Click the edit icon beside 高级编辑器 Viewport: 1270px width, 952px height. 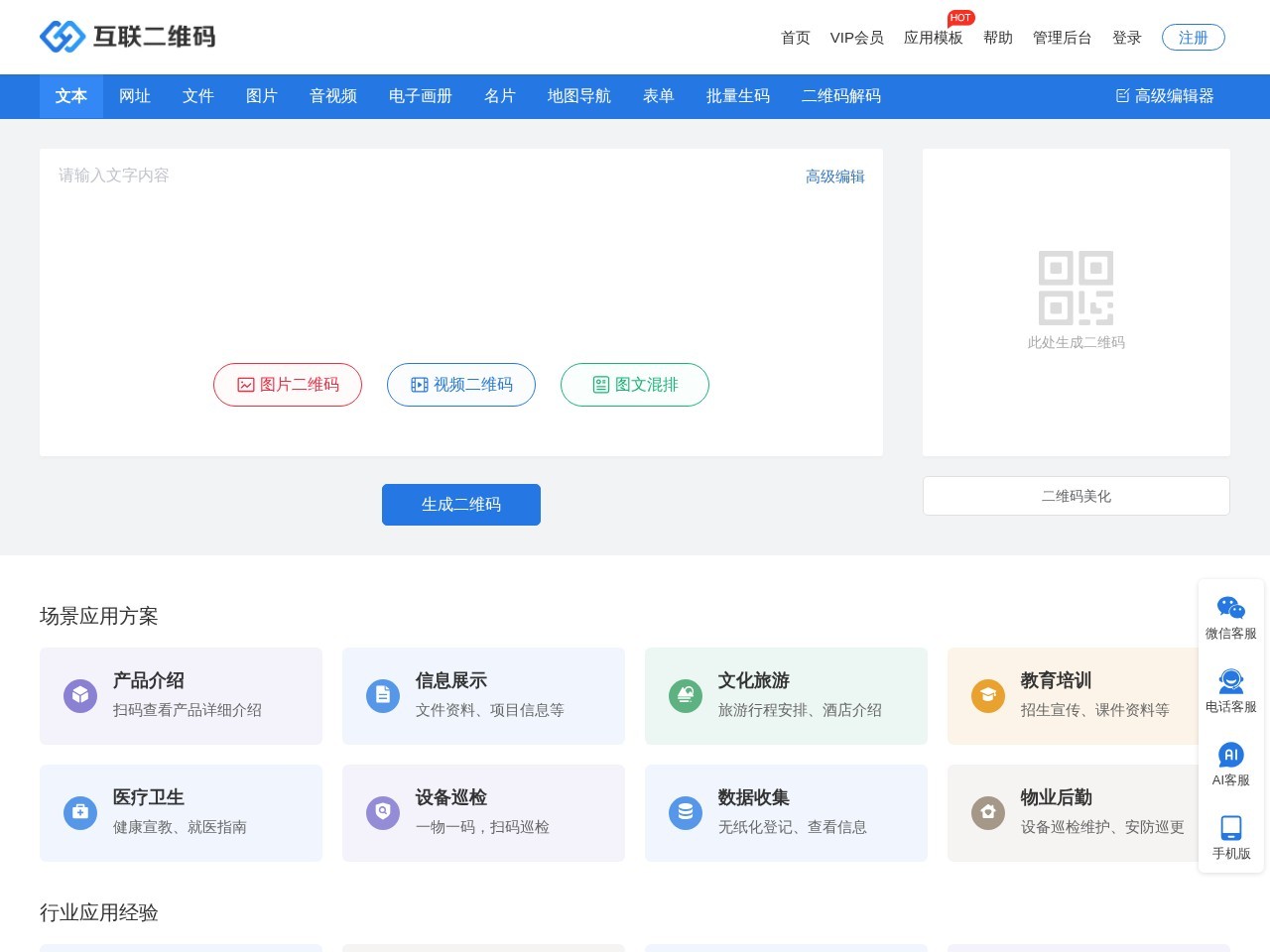pos(1123,96)
